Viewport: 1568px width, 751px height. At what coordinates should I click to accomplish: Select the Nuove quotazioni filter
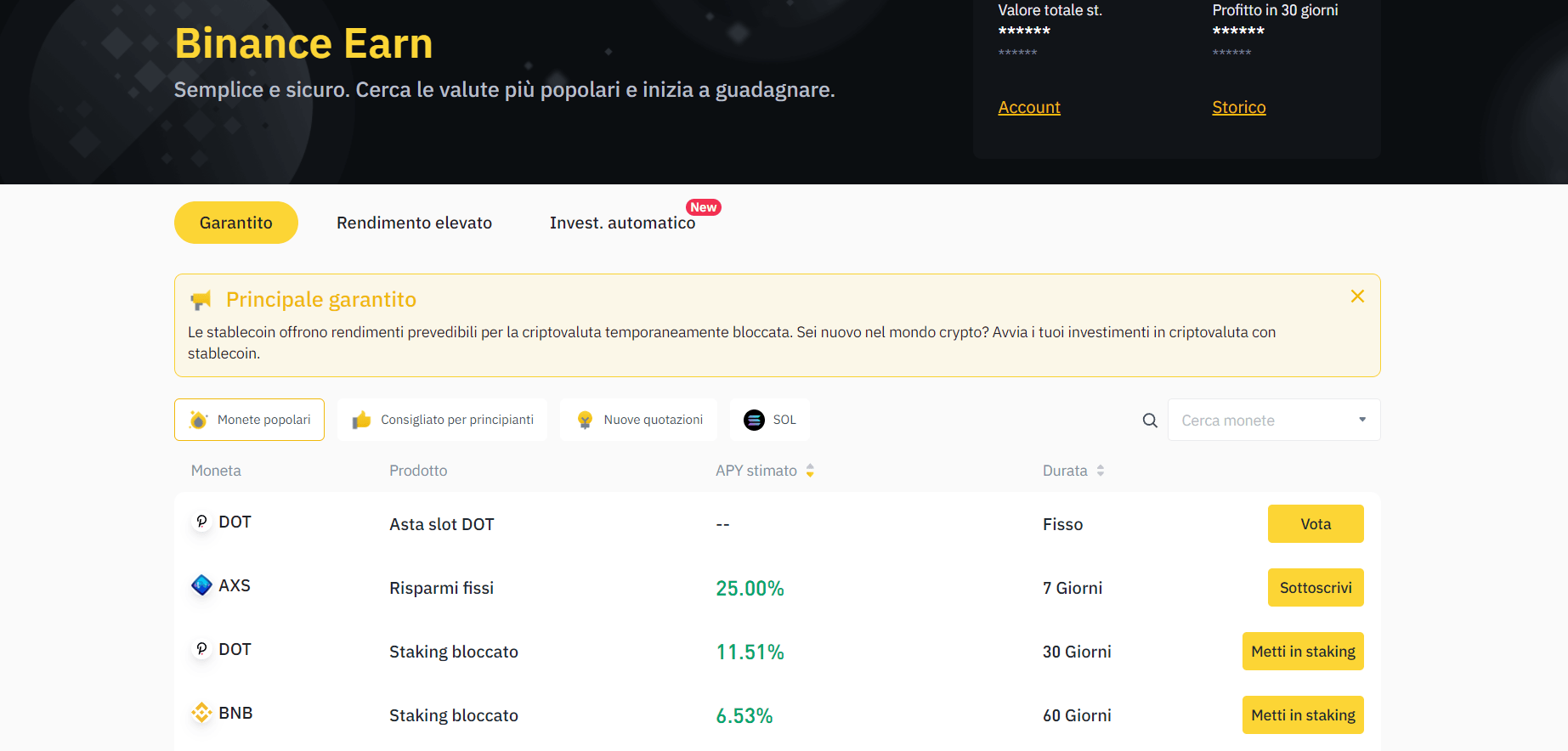[x=638, y=420]
